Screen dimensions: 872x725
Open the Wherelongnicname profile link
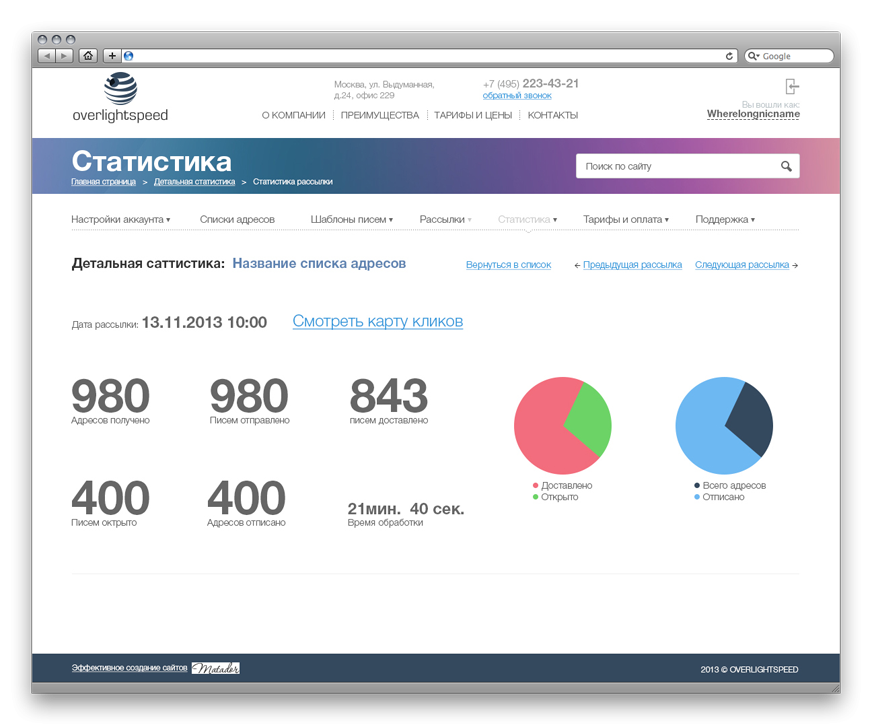click(x=753, y=114)
